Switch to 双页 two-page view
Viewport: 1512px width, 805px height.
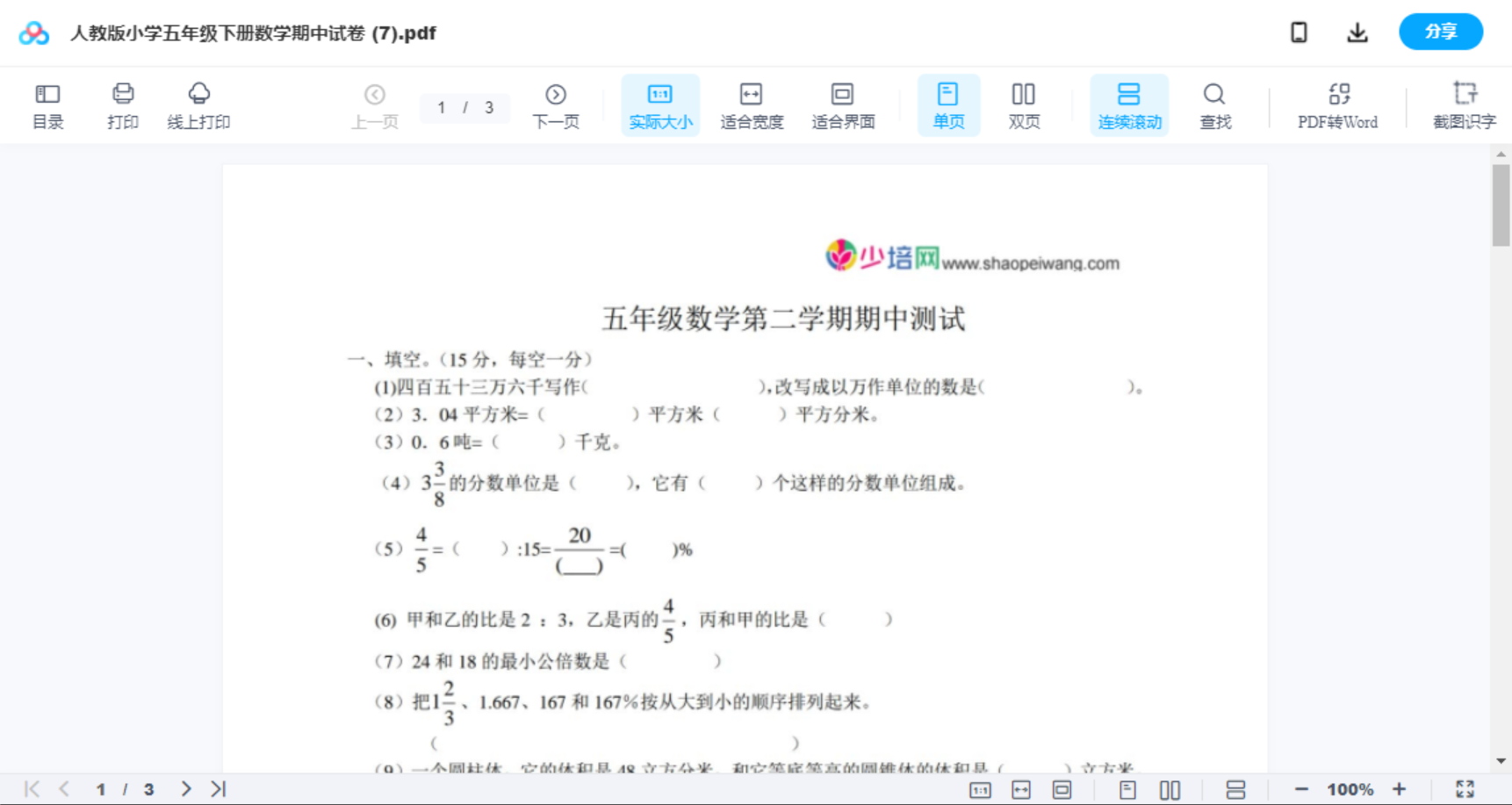1024,104
